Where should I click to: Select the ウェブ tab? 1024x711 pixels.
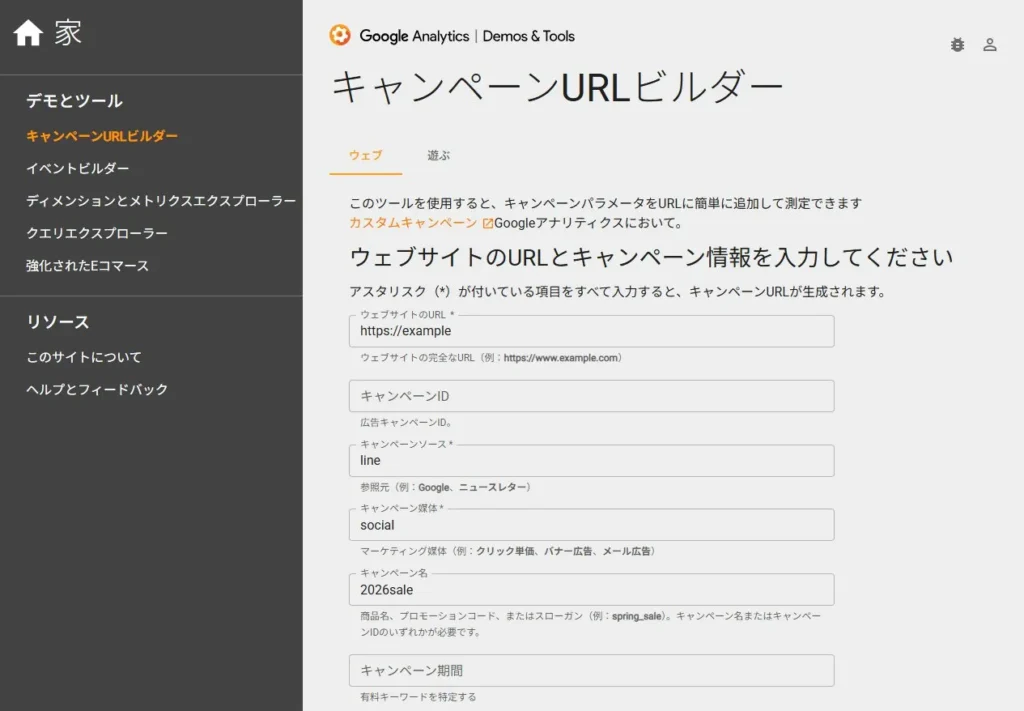click(365, 156)
